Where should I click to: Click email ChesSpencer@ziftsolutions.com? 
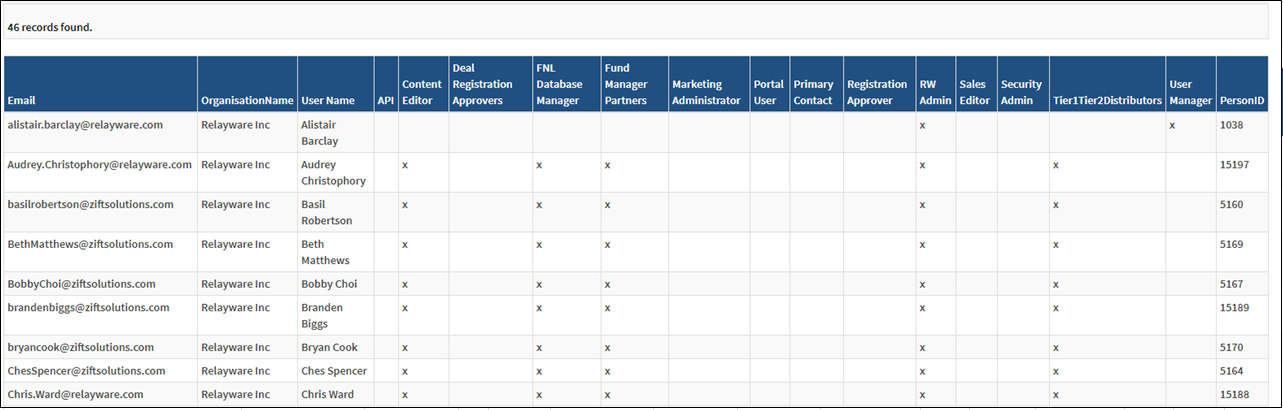click(x=87, y=371)
